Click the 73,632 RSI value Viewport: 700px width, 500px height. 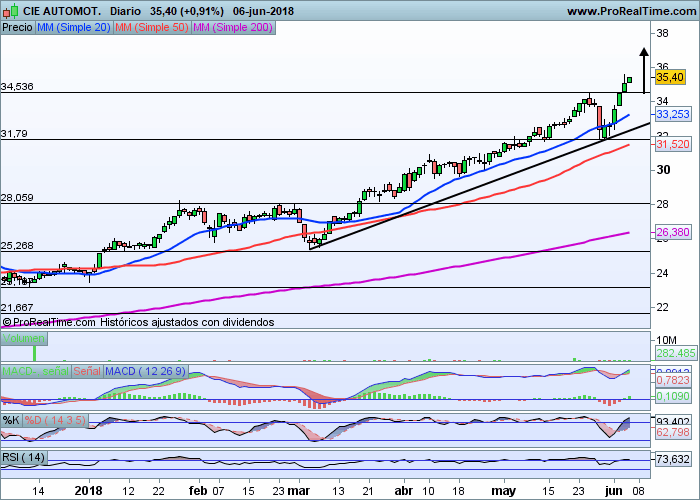pyautogui.click(x=673, y=459)
